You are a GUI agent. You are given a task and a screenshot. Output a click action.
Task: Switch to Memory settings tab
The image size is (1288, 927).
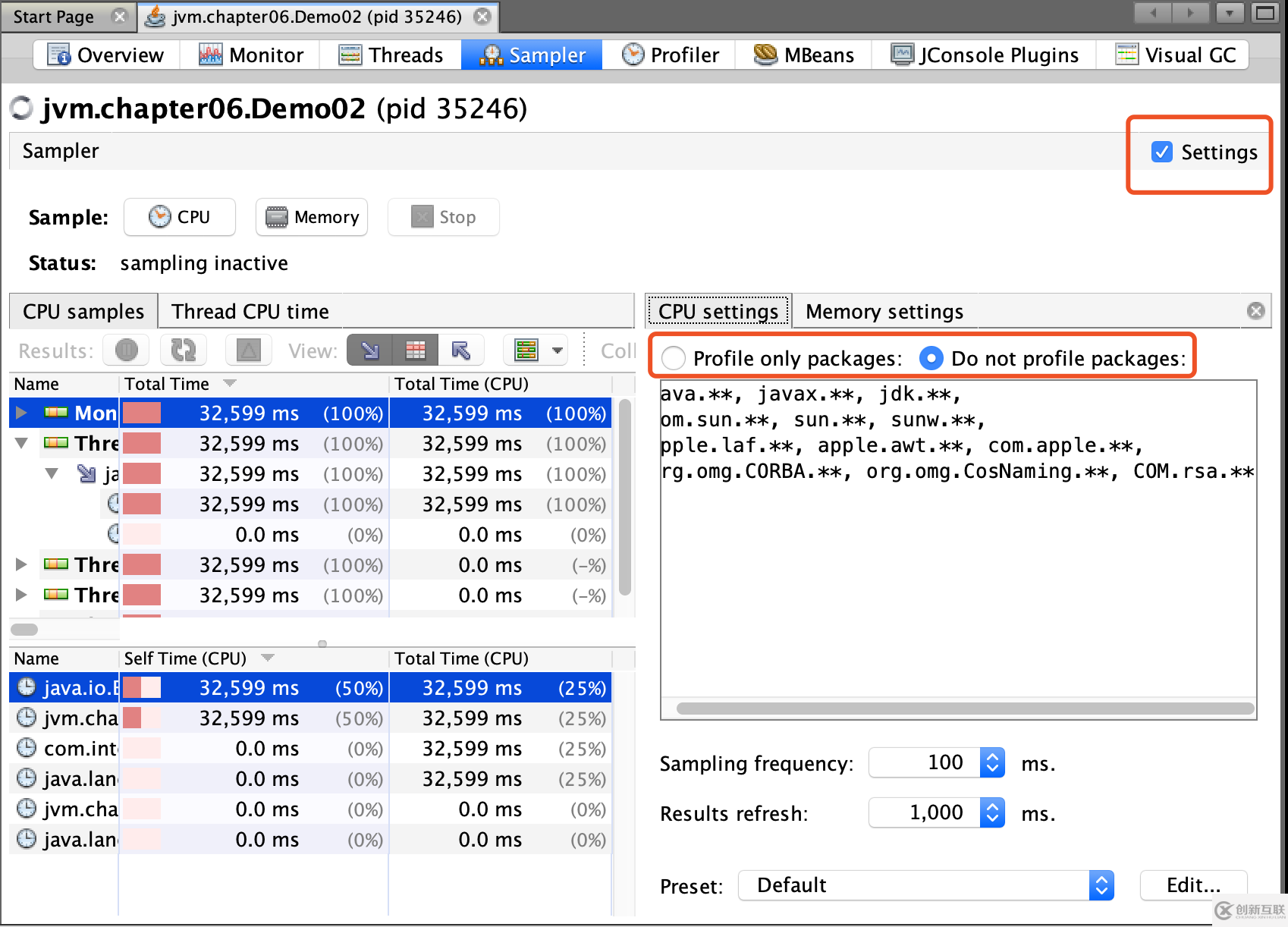click(884, 312)
